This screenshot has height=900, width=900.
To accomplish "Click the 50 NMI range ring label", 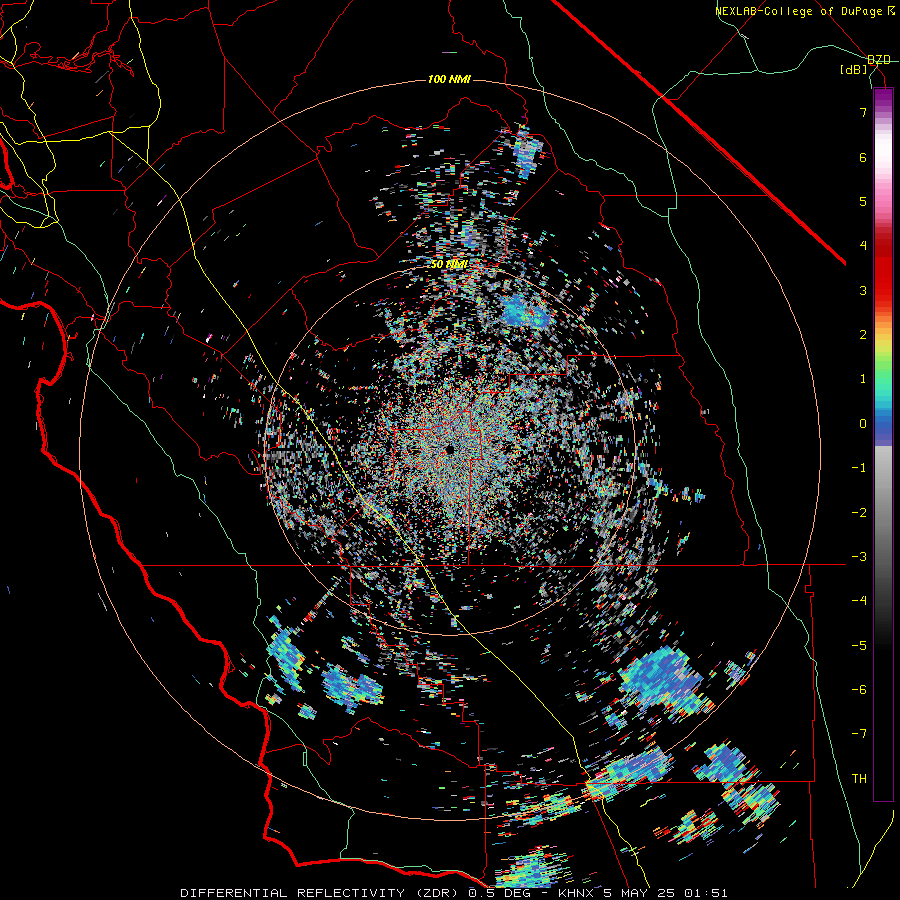I will click(x=449, y=264).
